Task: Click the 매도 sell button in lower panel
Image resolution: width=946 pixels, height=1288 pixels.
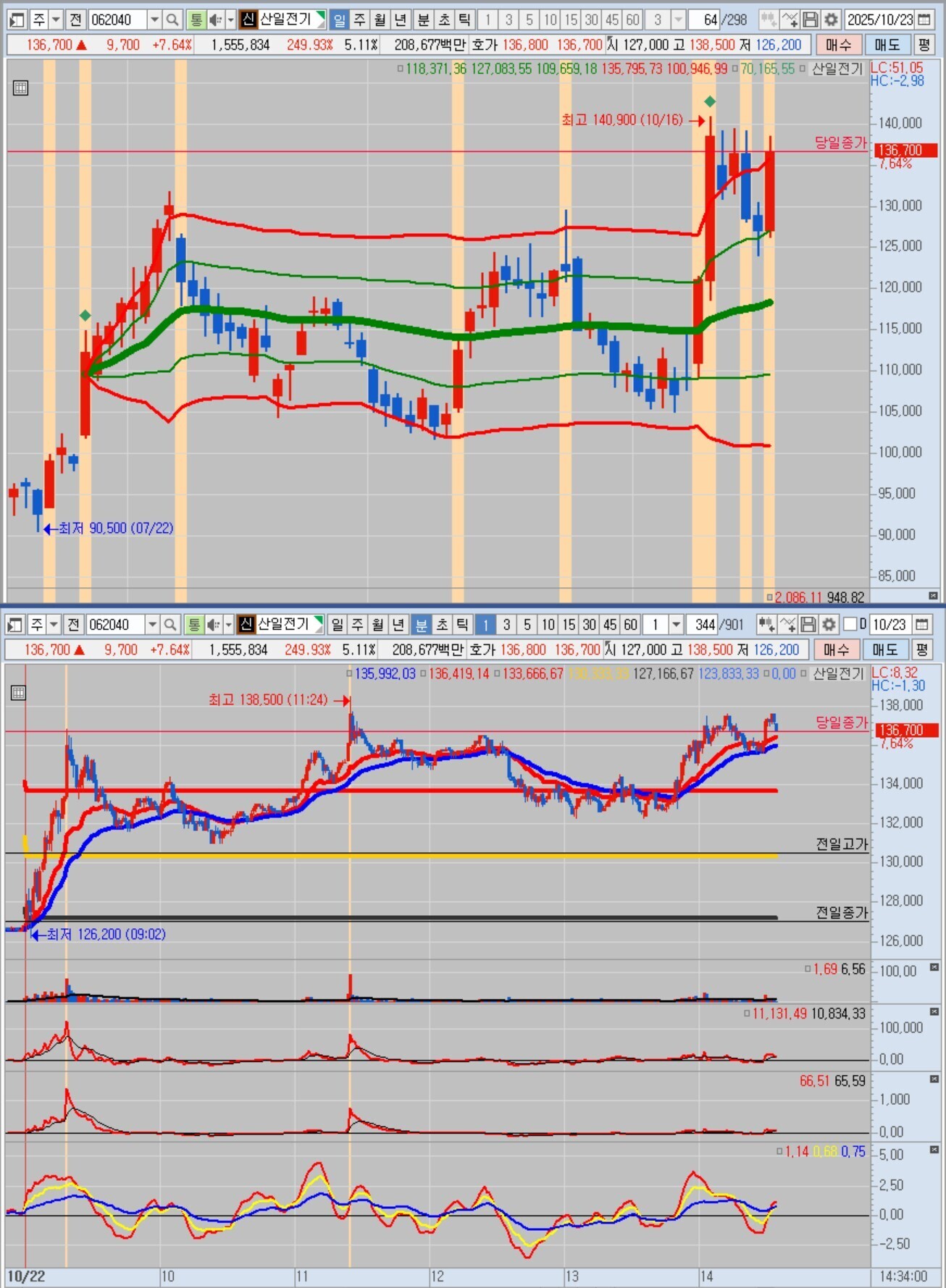Action: tap(885, 649)
